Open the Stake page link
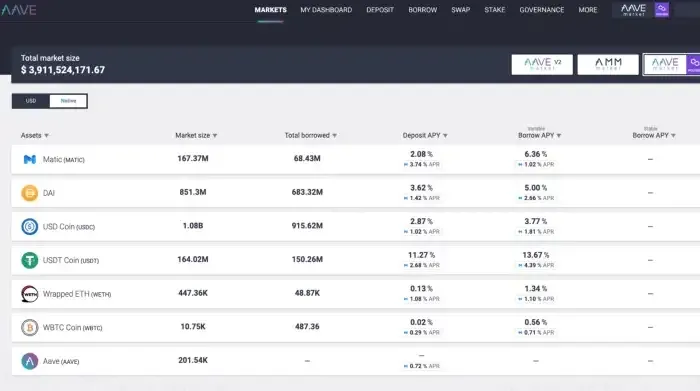 [495, 10]
